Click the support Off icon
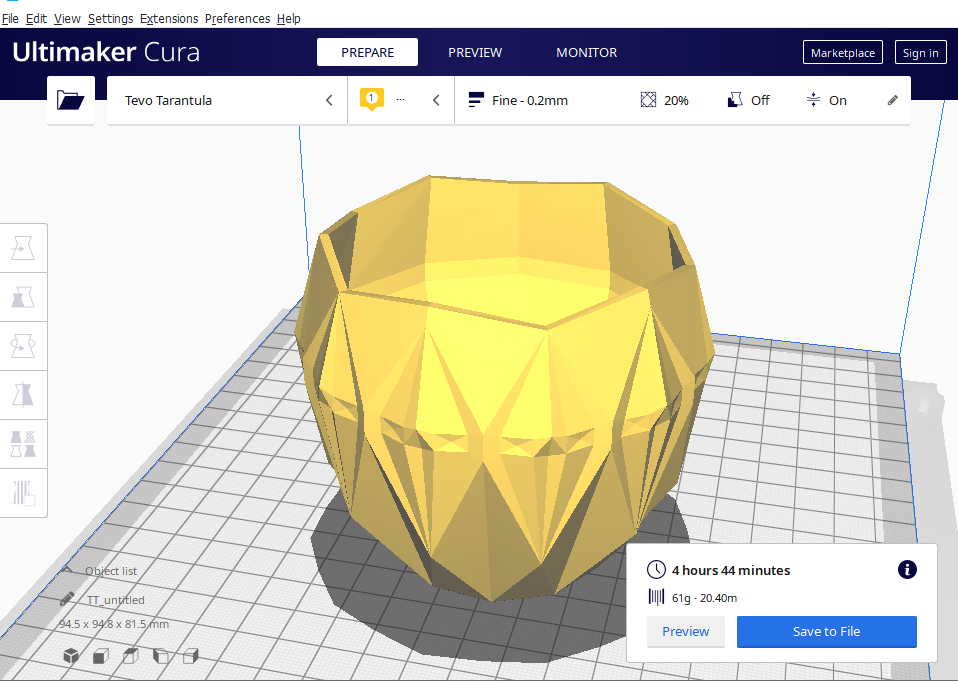The width and height of the screenshot is (958, 681). [x=735, y=100]
